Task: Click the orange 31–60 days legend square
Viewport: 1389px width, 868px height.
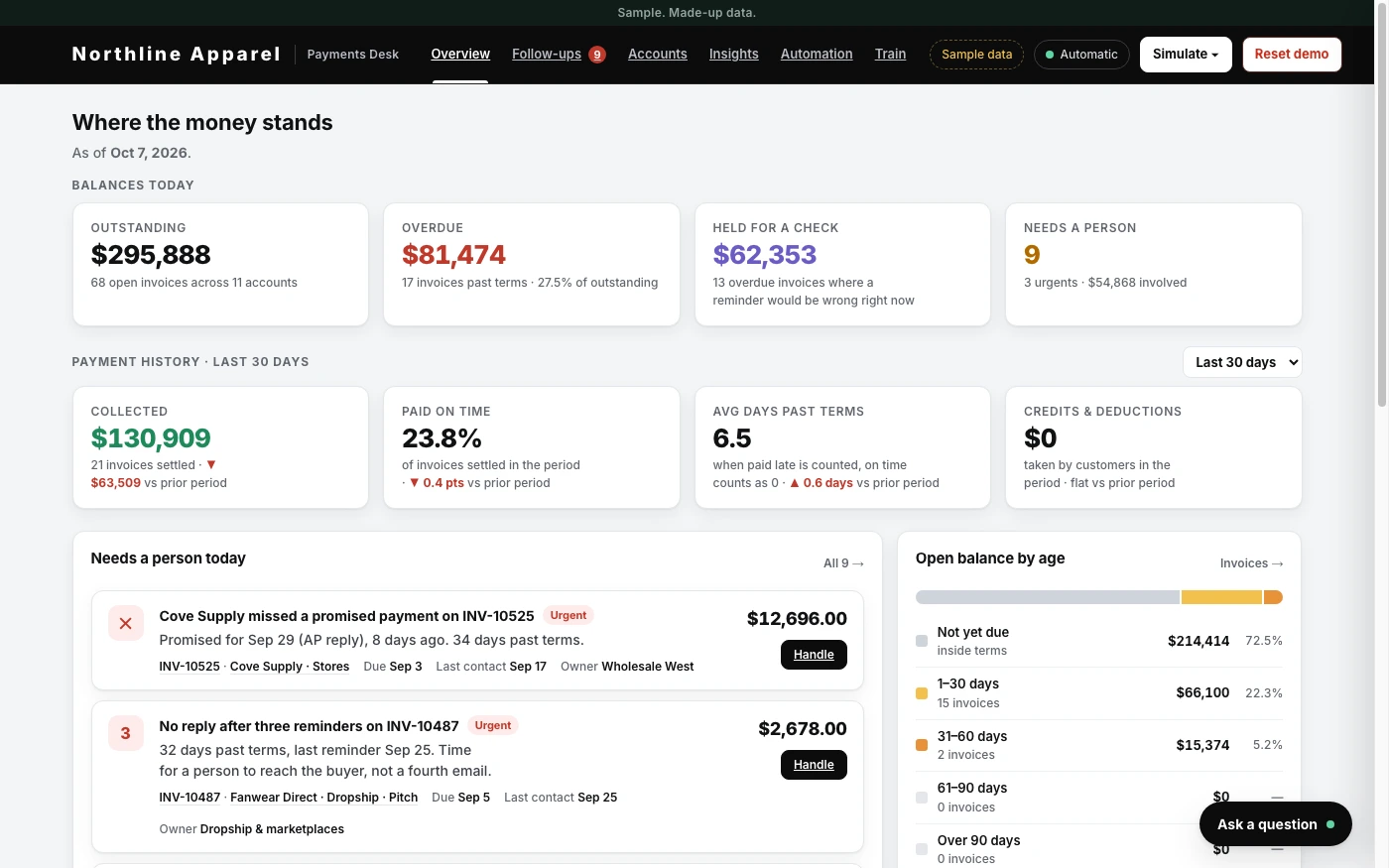Action: (922, 745)
